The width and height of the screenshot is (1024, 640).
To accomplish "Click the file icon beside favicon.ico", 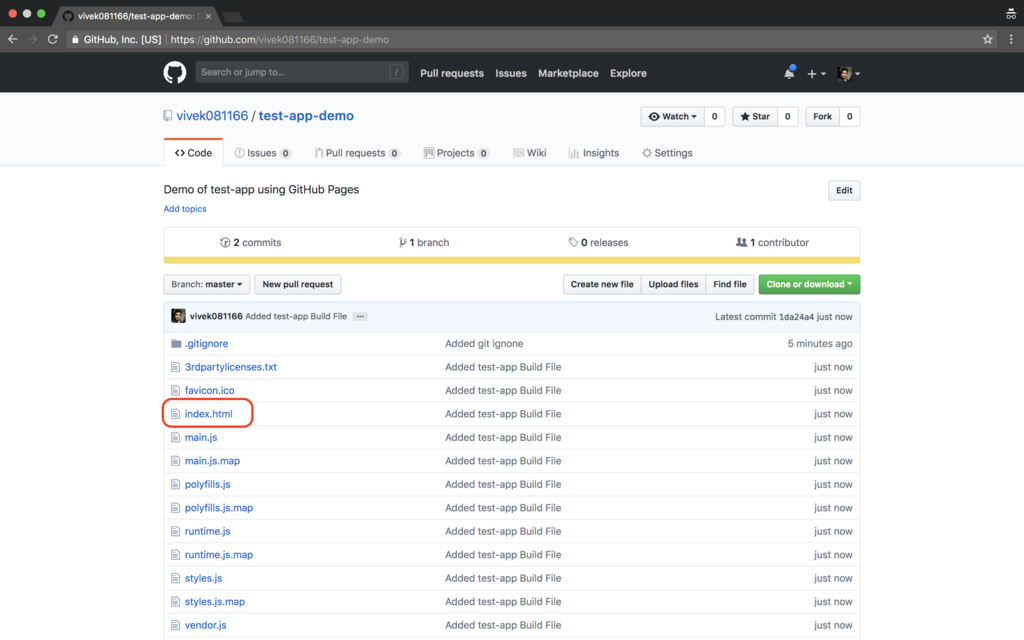I will click(x=175, y=391).
